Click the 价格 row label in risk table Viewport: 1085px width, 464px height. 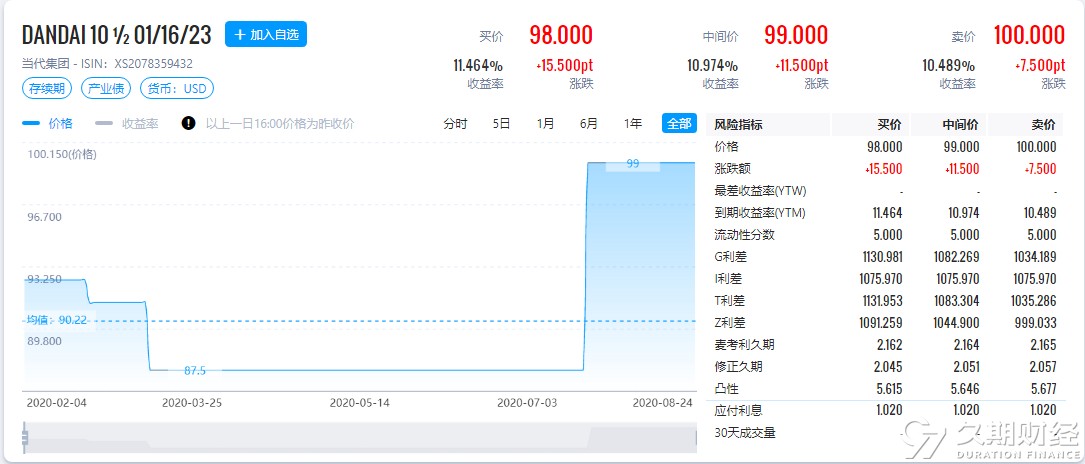pos(727,147)
